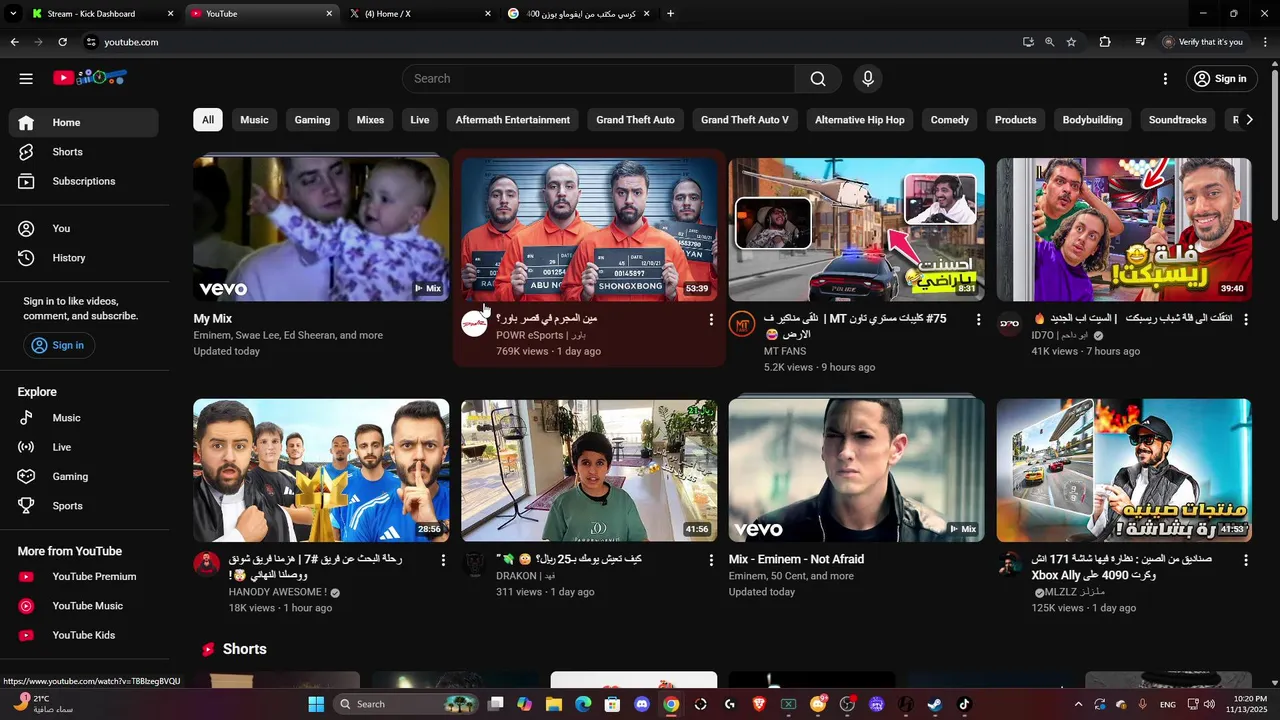This screenshot has height=720, width=1280.
Task: Open History in the sidebar
Action: click(84, 258)
